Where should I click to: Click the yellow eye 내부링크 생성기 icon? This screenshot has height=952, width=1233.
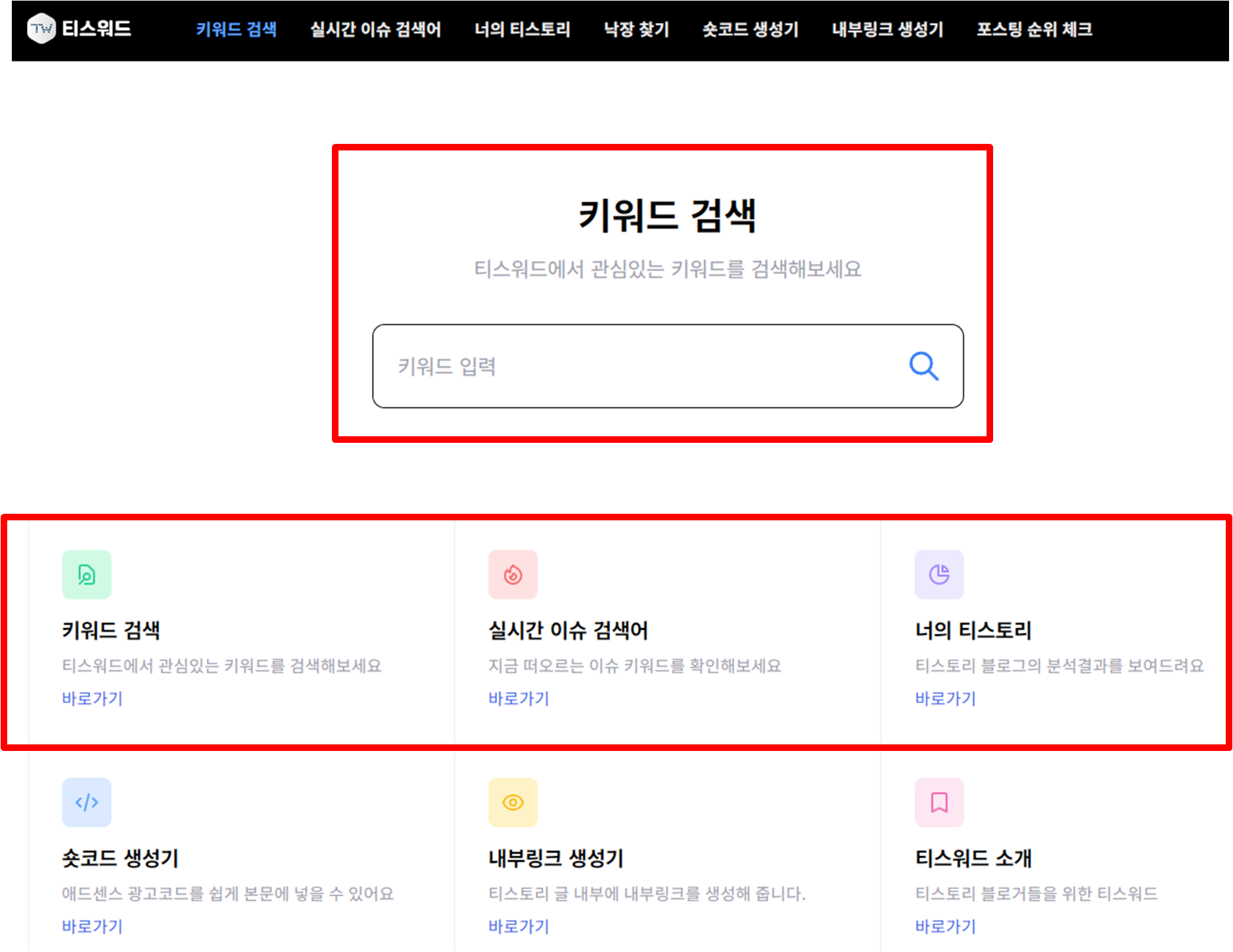(513, 802)
